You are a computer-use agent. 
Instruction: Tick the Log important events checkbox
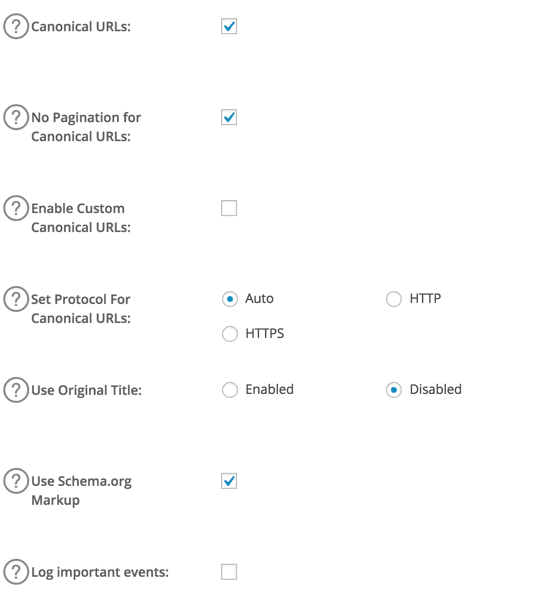pyautogui.click(x=229, y=572)
